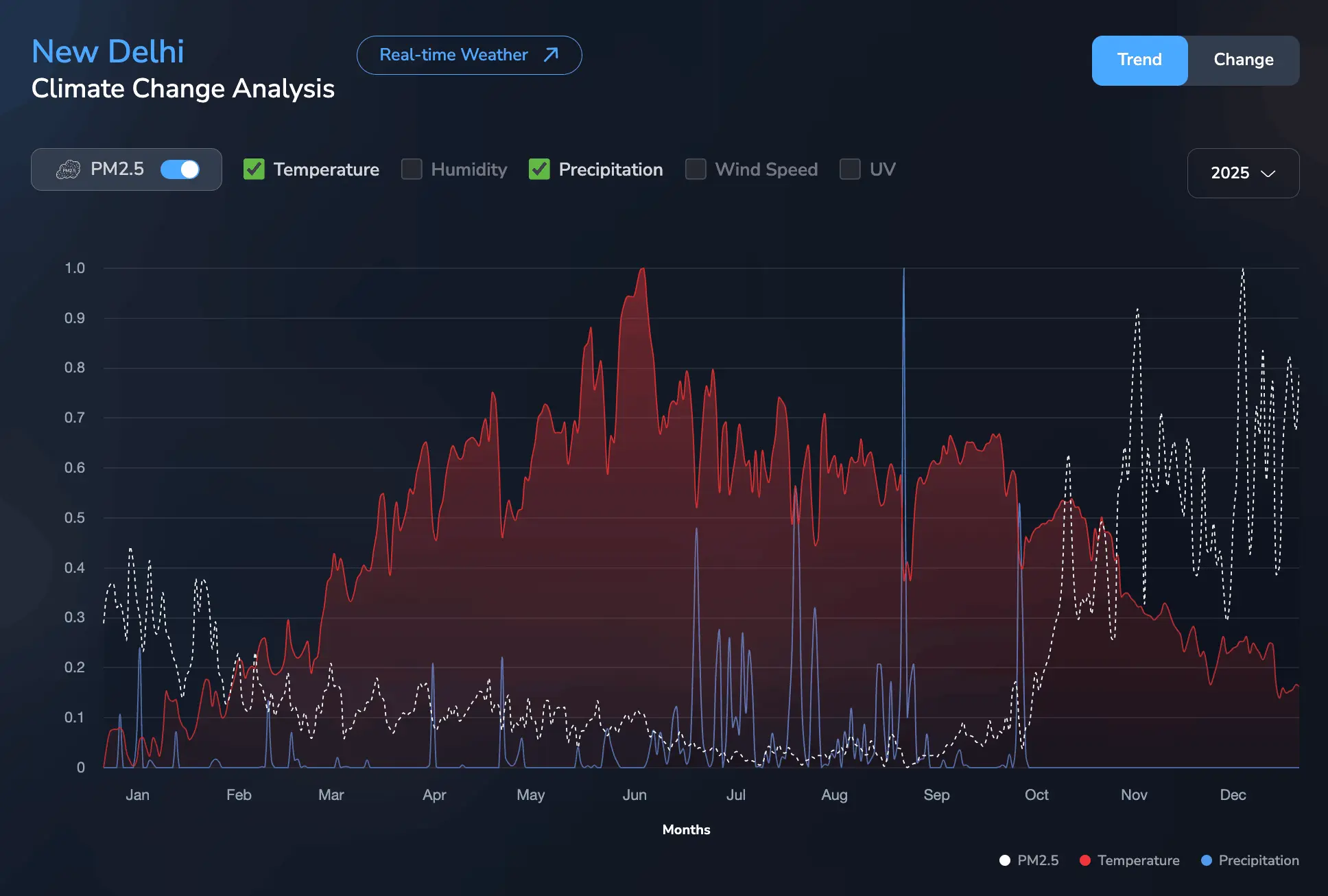Uncheck the Temperature checkbox
The image size is (1328, 896).
[x=254, y=169]
